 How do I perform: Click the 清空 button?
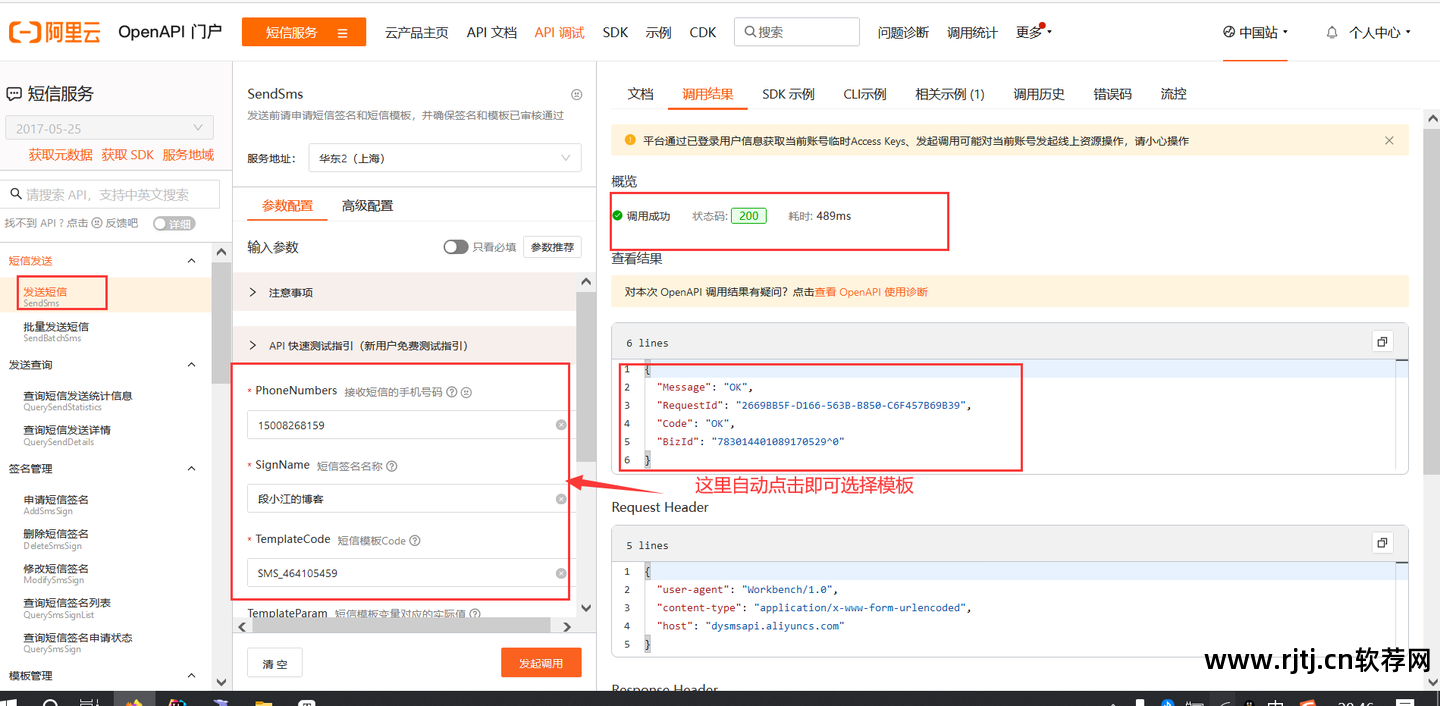(275, 663)
